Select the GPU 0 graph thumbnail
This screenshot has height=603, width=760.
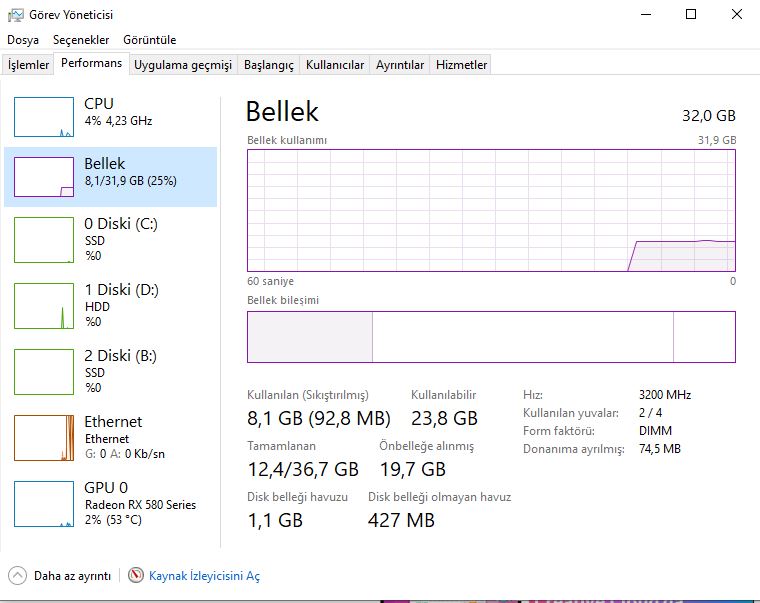[x=44, y=504]
